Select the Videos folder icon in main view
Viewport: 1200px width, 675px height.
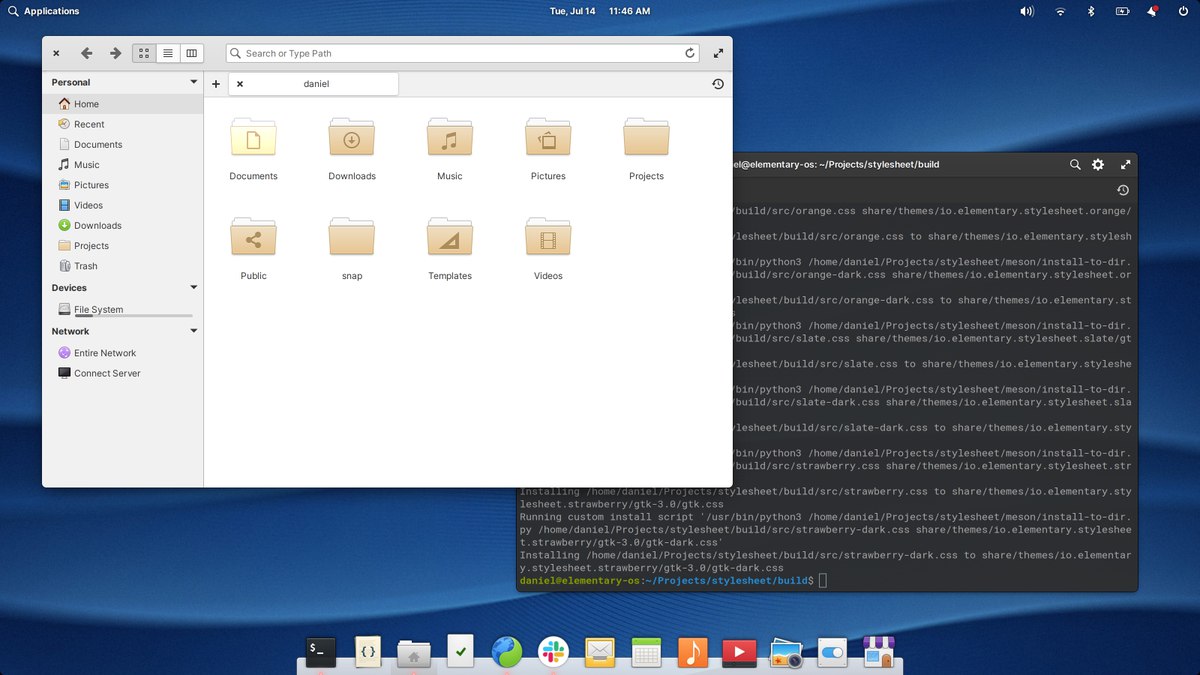[548, 237]
